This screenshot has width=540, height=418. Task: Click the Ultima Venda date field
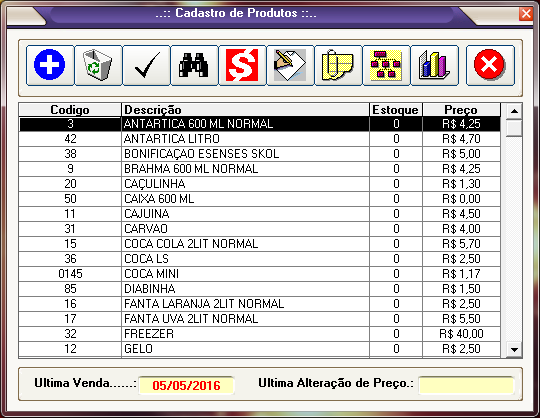186,385
